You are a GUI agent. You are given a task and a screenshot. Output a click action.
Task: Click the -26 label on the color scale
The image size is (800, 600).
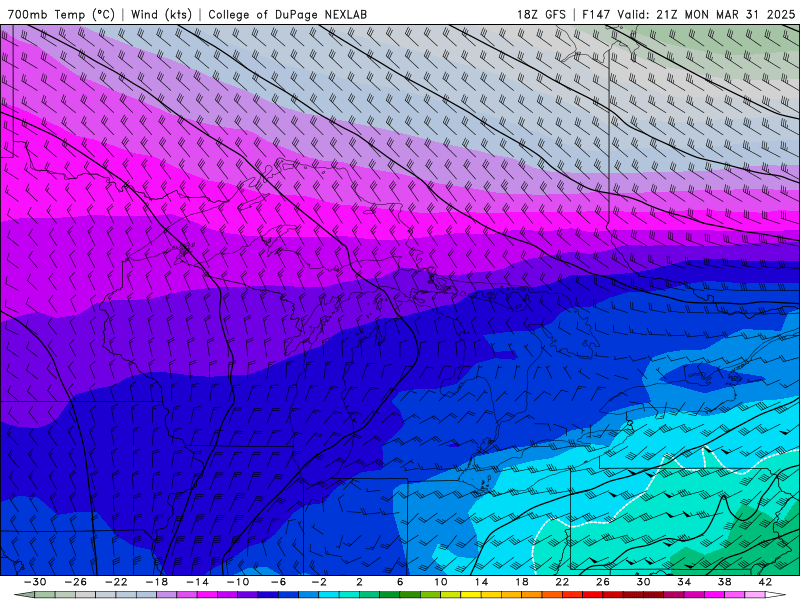click(x=76, y=582)
